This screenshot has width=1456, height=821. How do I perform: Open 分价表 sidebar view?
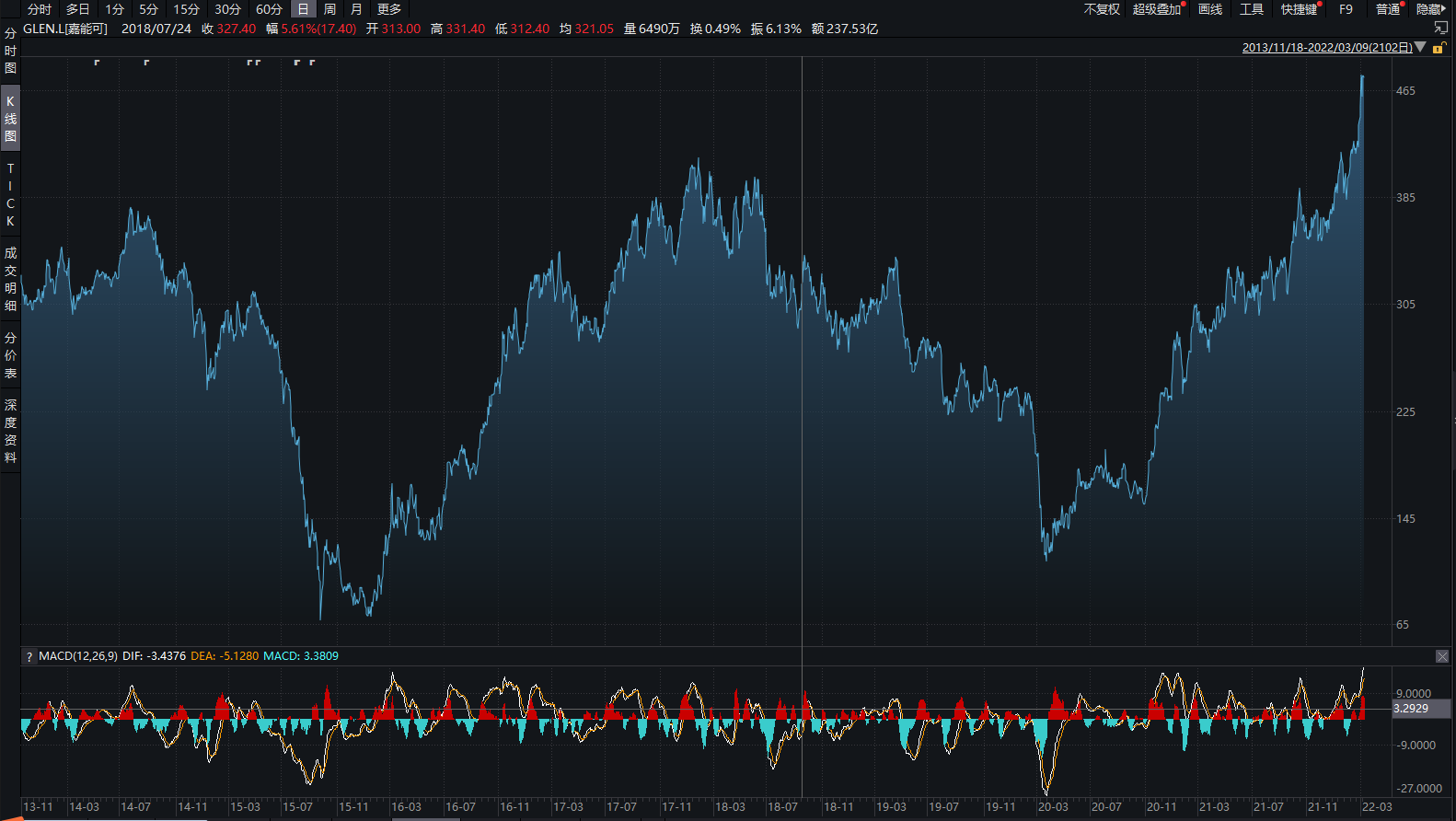click(x=10, y=355)
